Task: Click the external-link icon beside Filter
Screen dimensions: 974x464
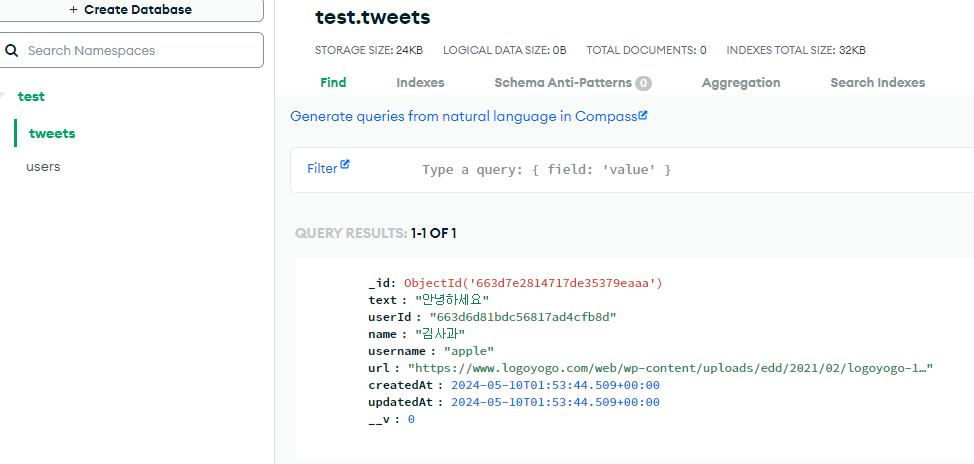Action: [x=345, y=165]
